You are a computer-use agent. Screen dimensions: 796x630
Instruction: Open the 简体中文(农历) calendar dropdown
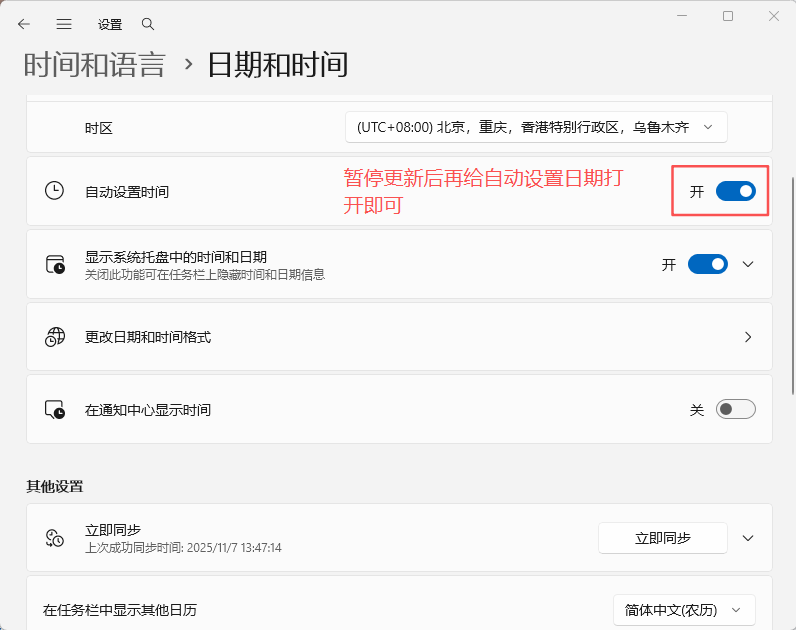684,609
